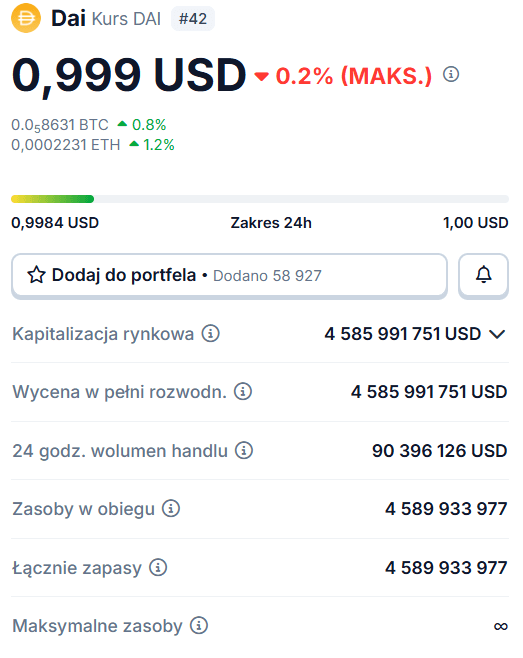Show info for Łącznie zapasy
The height and width of the screenshot is (658, 523).
[x=158, y=567]
